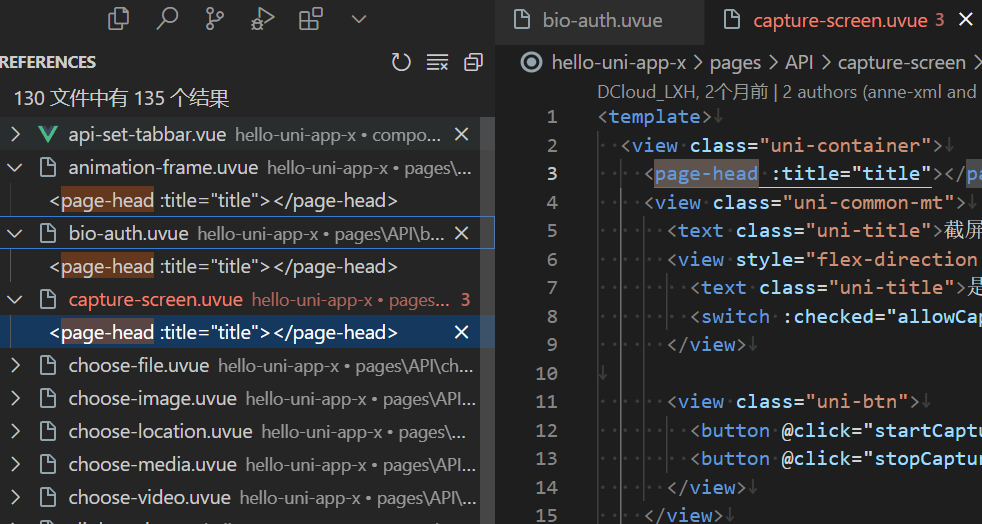Select animation-frame.uvue file row
The width and height of the screenshot is (982, 524).
(240, 167)
